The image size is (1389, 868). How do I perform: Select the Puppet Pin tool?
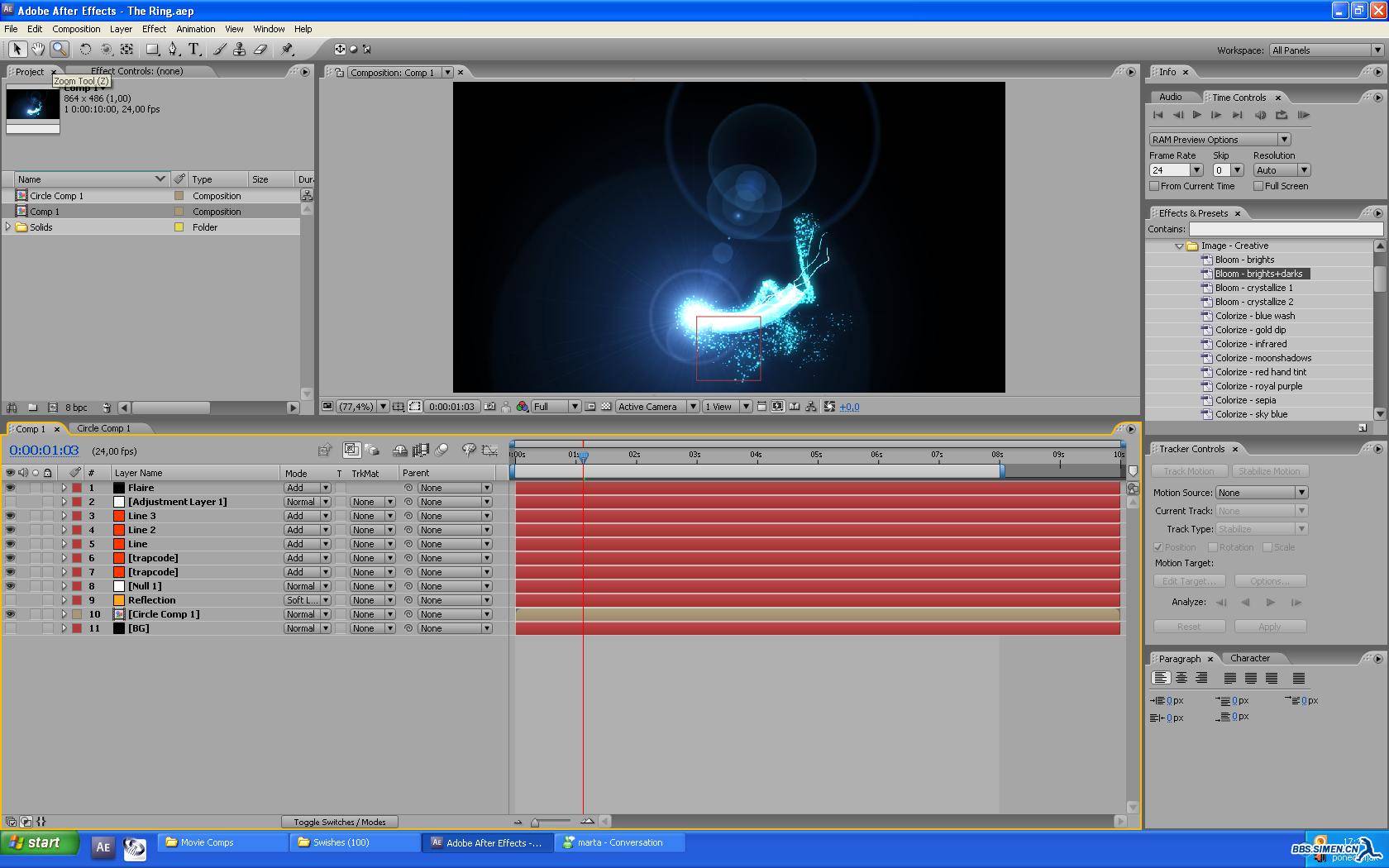(287, 50)
